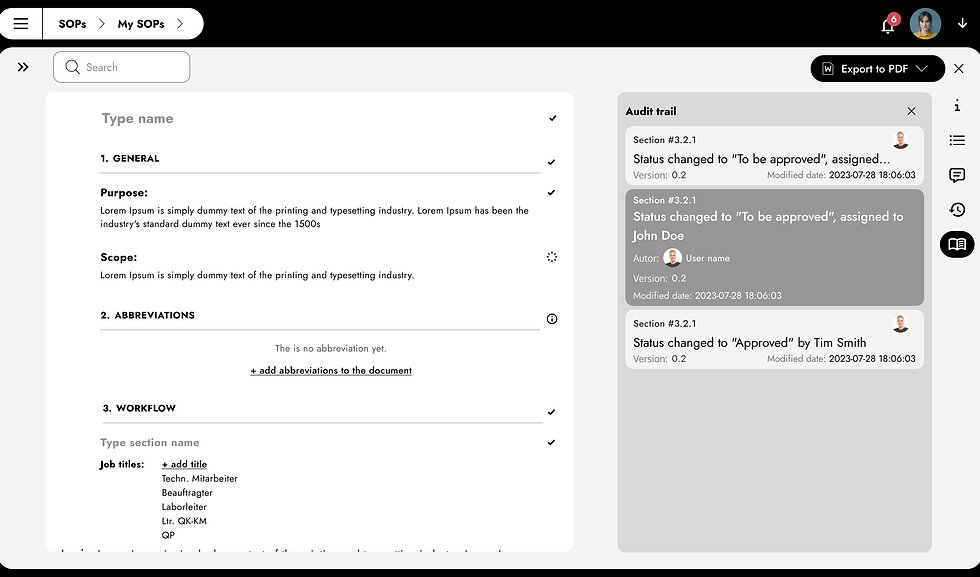Open the document info icon
Viewport: 980px width, 577px height.
point(957,105)
